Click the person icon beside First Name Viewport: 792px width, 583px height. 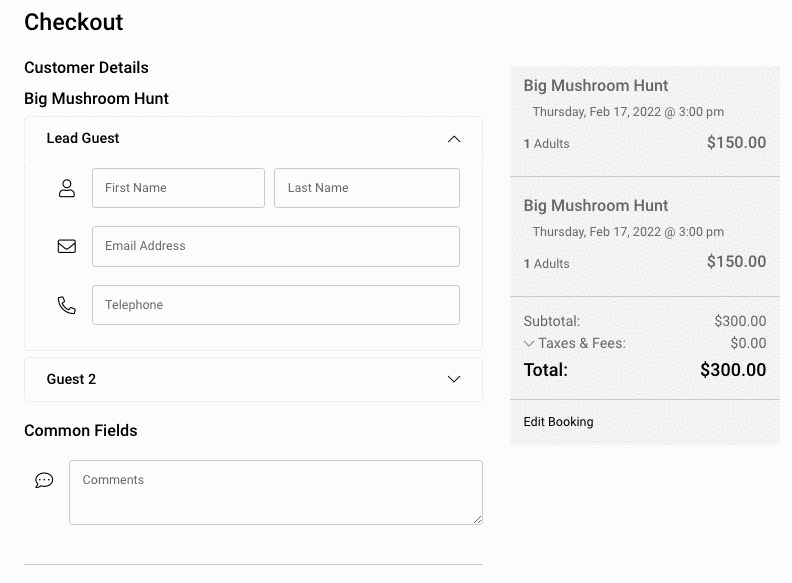coord(67,188)
